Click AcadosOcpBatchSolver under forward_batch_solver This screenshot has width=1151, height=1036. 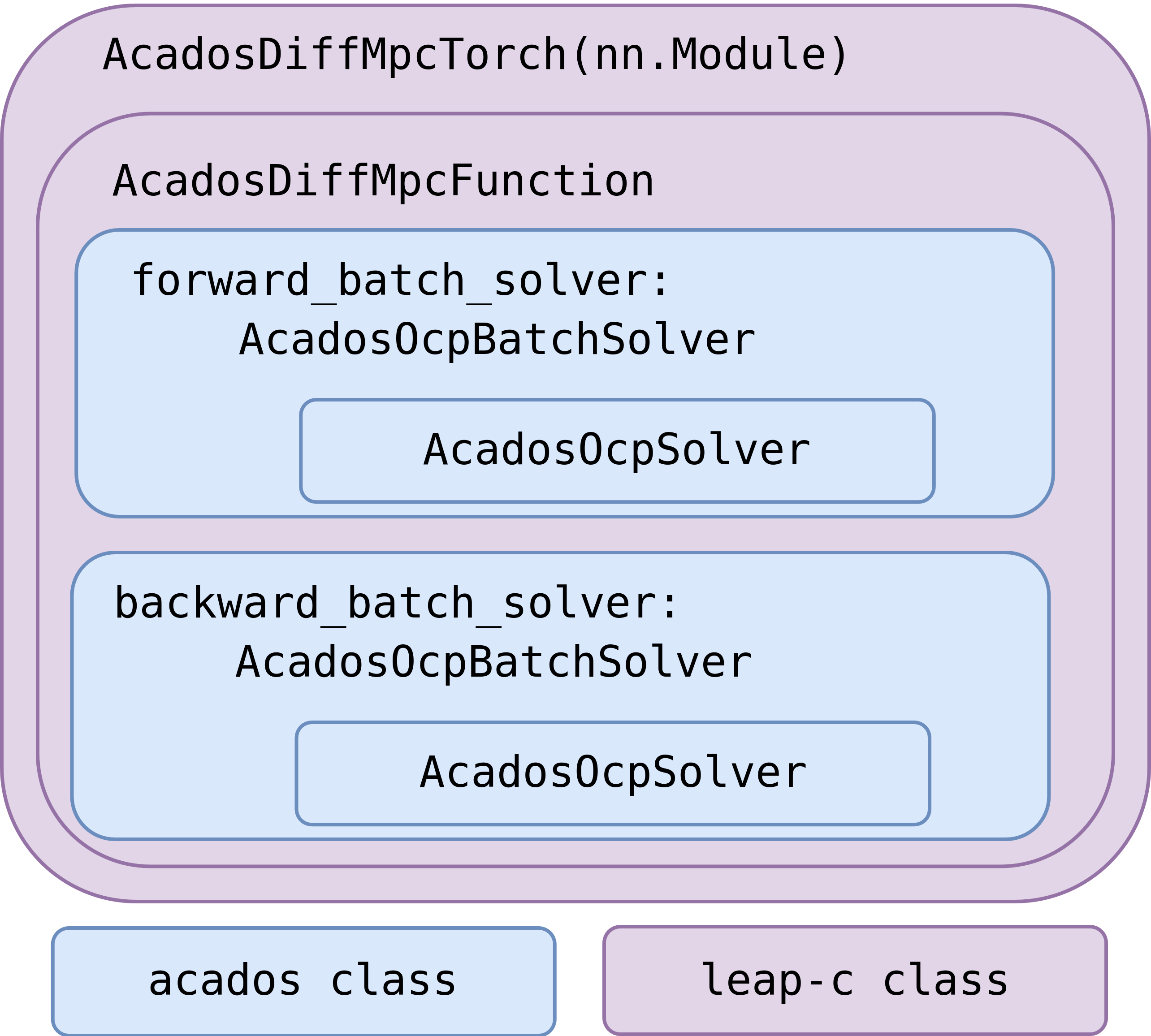497,340
